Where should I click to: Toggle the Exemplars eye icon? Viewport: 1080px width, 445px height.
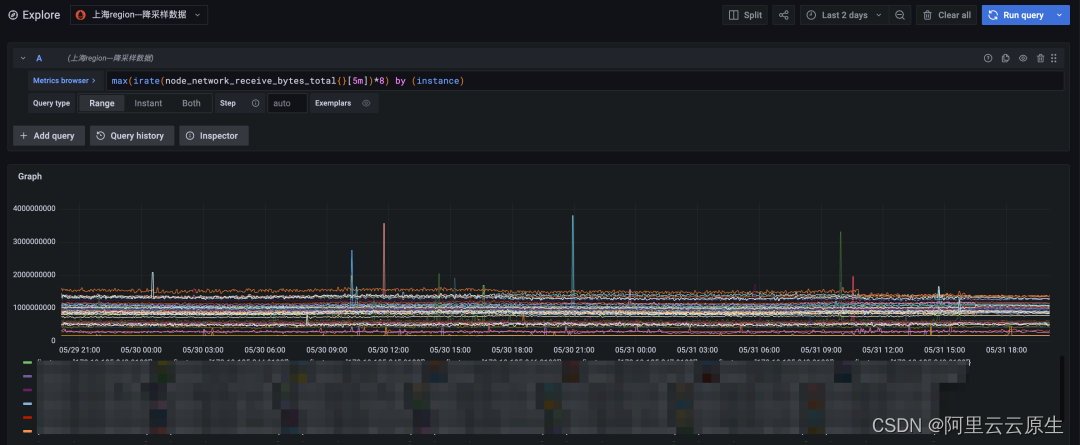click(366, 103)
